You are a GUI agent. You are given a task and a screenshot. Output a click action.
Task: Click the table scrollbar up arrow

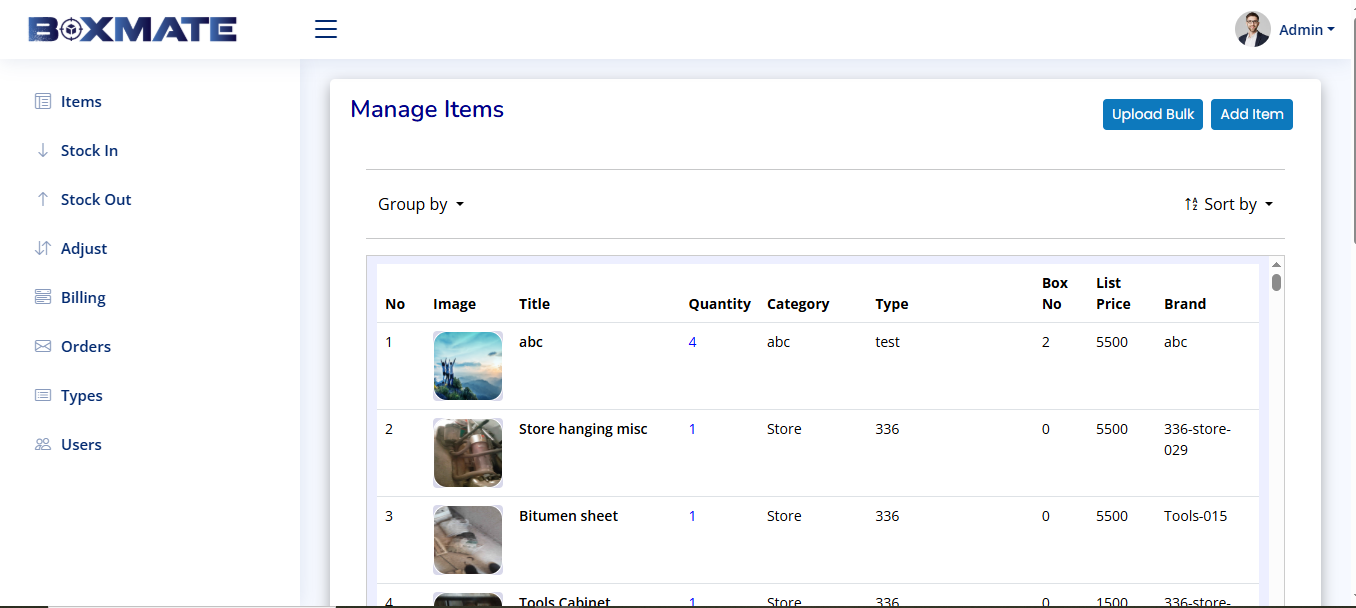(x=1276, y=264)
